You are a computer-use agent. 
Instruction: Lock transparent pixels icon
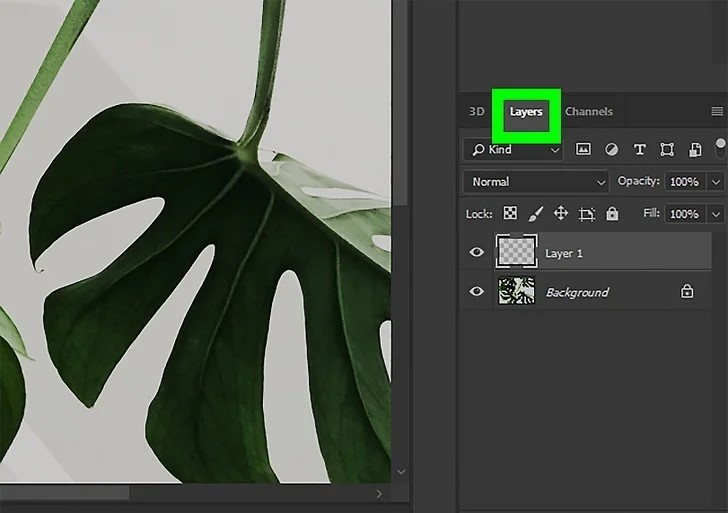click(x=509, y=214)
